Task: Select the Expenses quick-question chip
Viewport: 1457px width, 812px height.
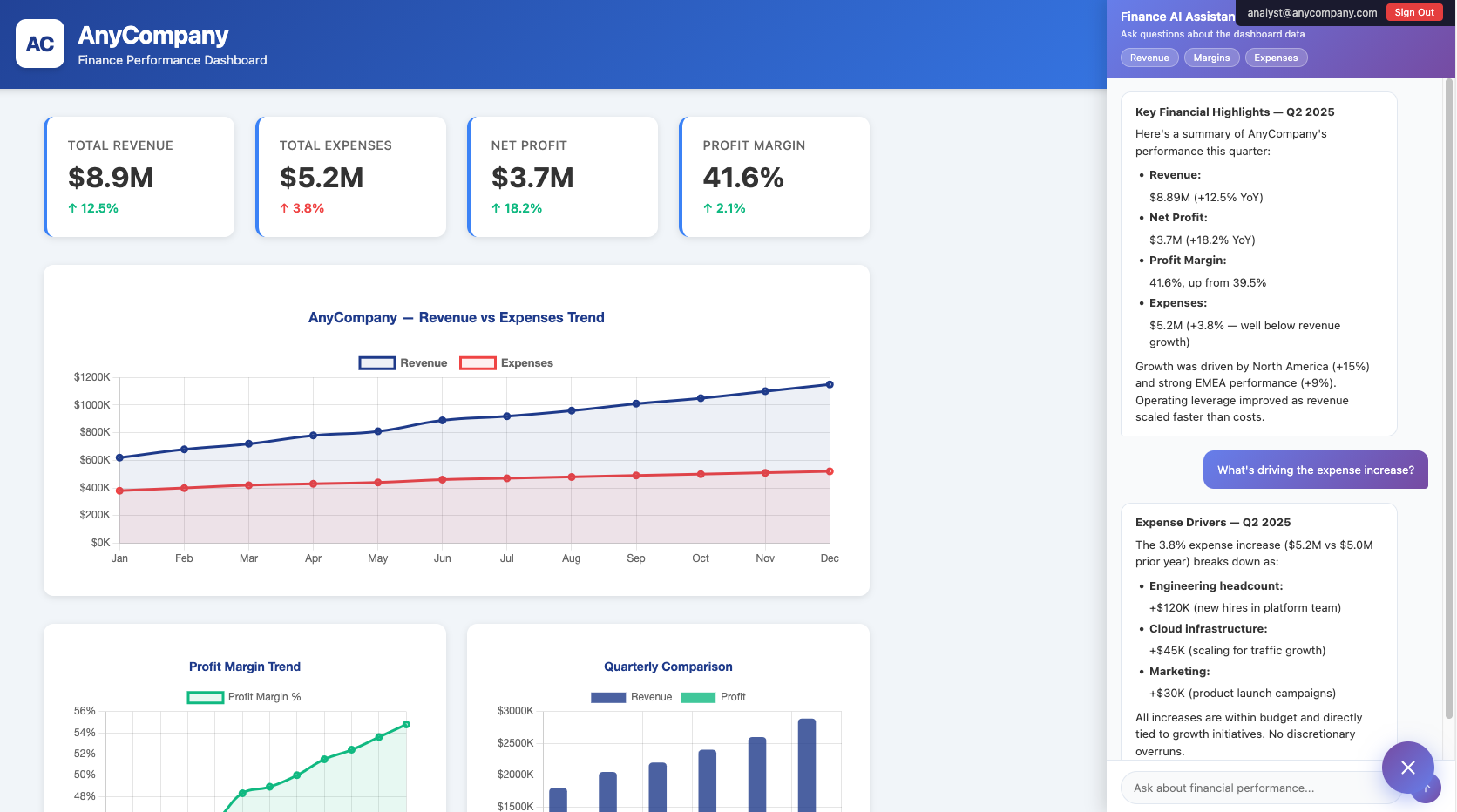Action: (1276, 58)
